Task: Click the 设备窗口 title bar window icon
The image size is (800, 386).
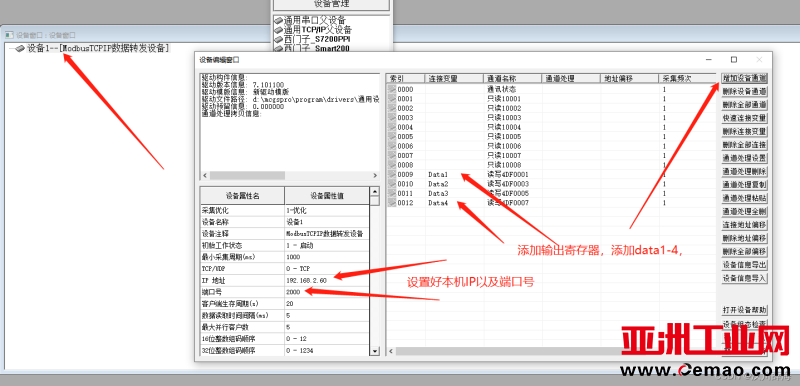Action: pos(9,35)
